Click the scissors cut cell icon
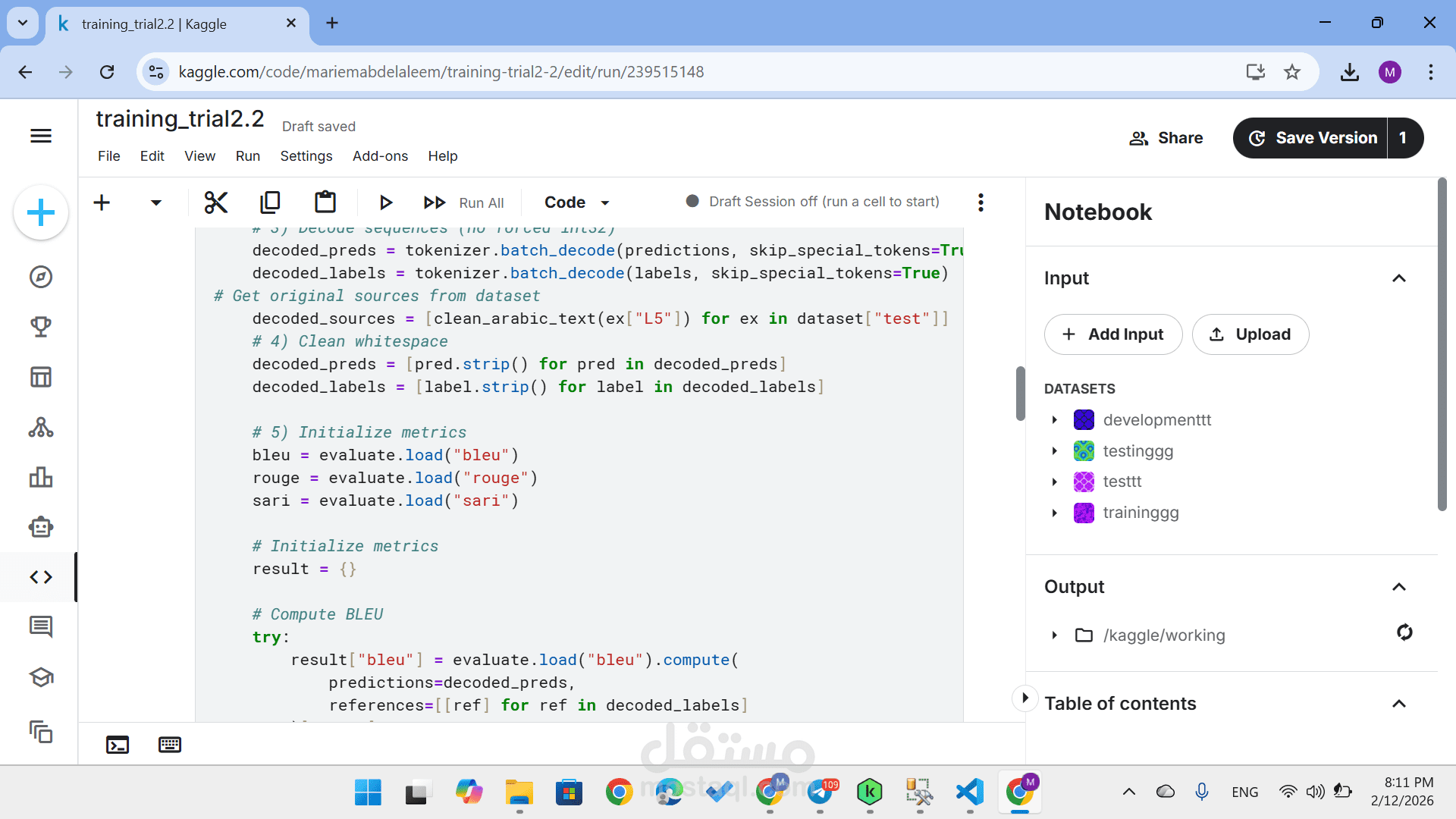1456x819 pixels. pyautogui.click(x=216, y=202)
